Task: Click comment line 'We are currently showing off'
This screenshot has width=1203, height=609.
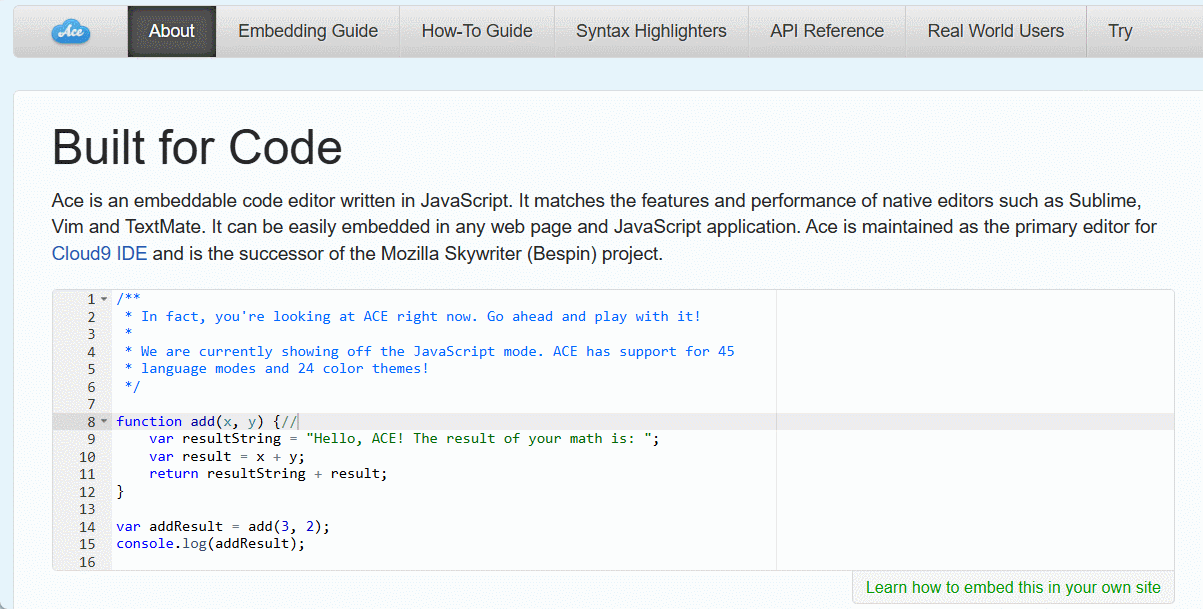Action: [x=429, y=352]
